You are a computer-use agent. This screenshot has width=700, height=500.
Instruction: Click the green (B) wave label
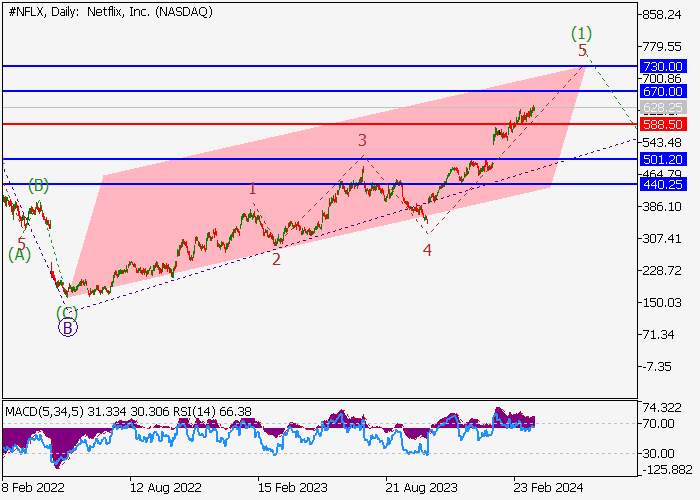[38, 185]
